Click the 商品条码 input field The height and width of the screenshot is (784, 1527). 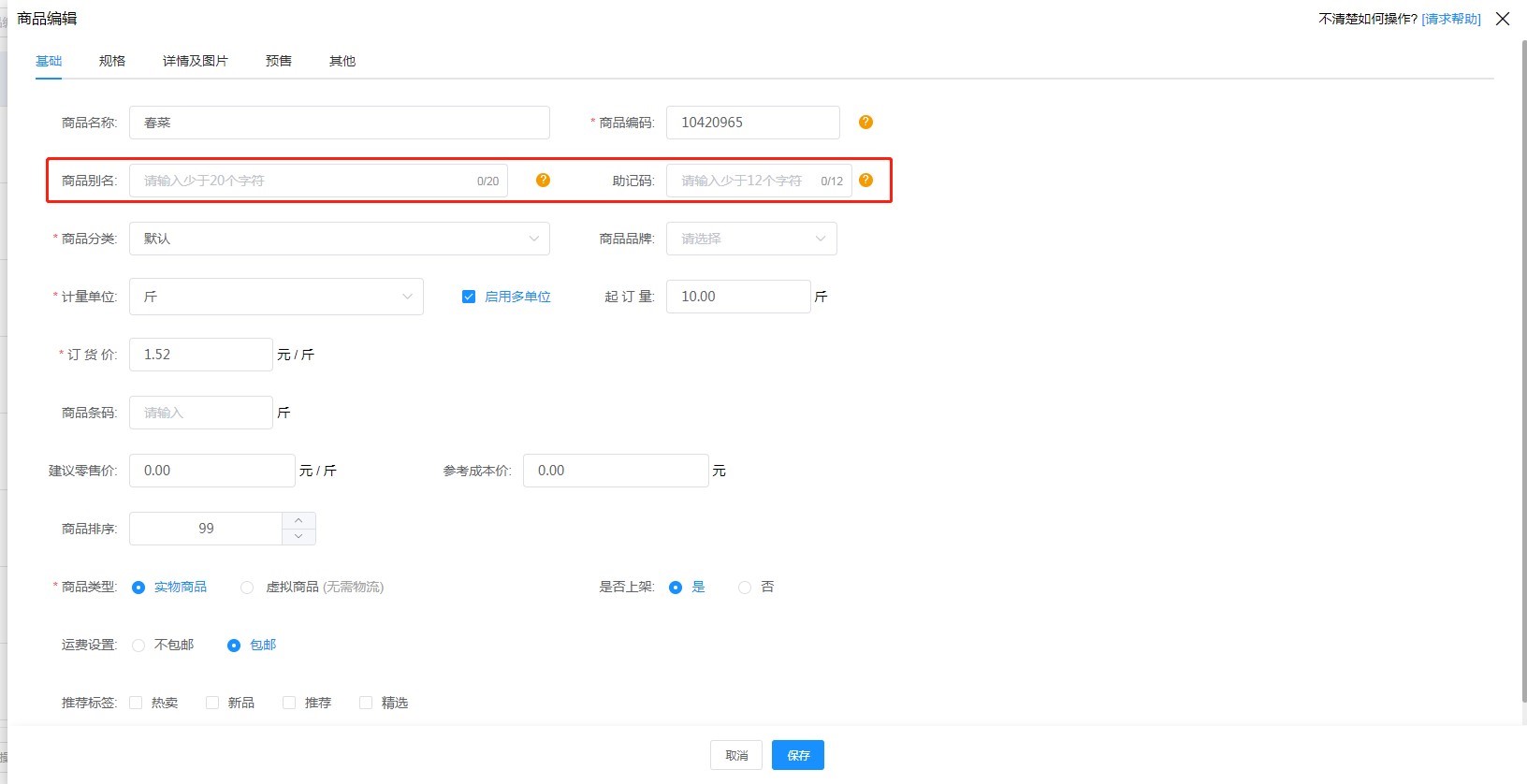pyautogui.click(x=200, y=413)
